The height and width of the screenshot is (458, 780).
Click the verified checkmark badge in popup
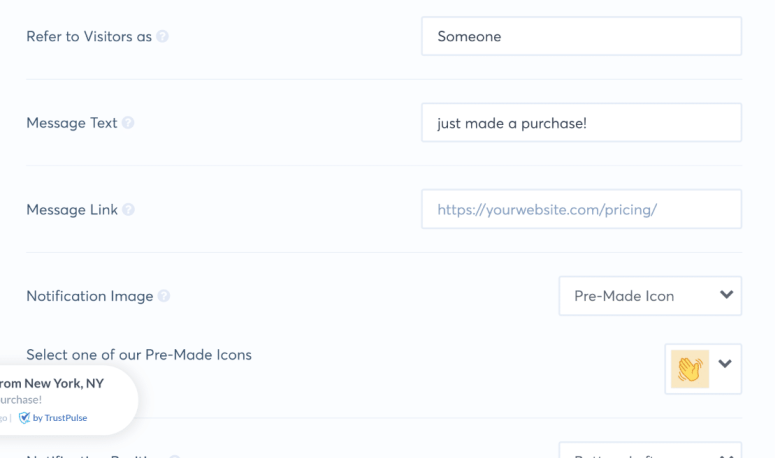(x=24, y=418)
